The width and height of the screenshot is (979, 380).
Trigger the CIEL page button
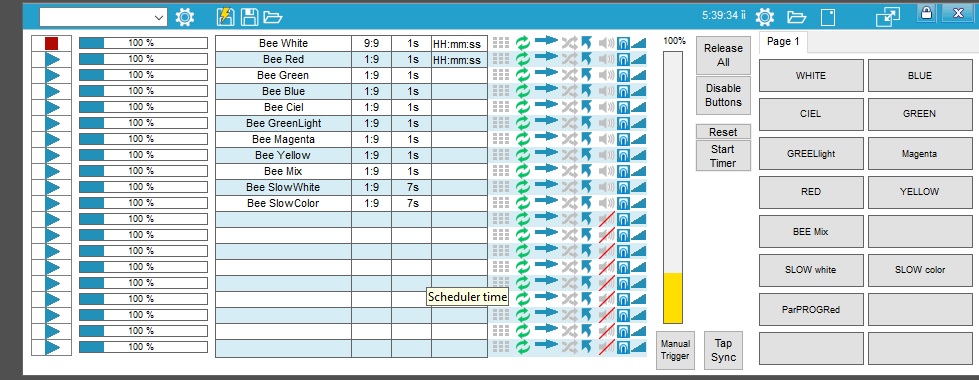(811, 114)
